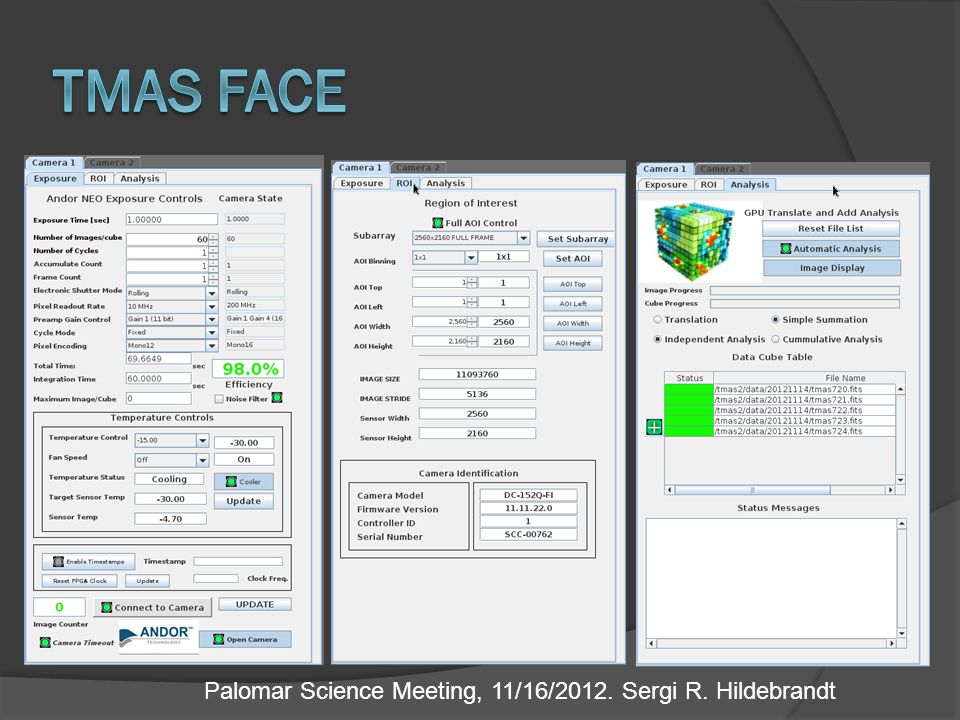Click the Cube Progress bar

[804, 303]
